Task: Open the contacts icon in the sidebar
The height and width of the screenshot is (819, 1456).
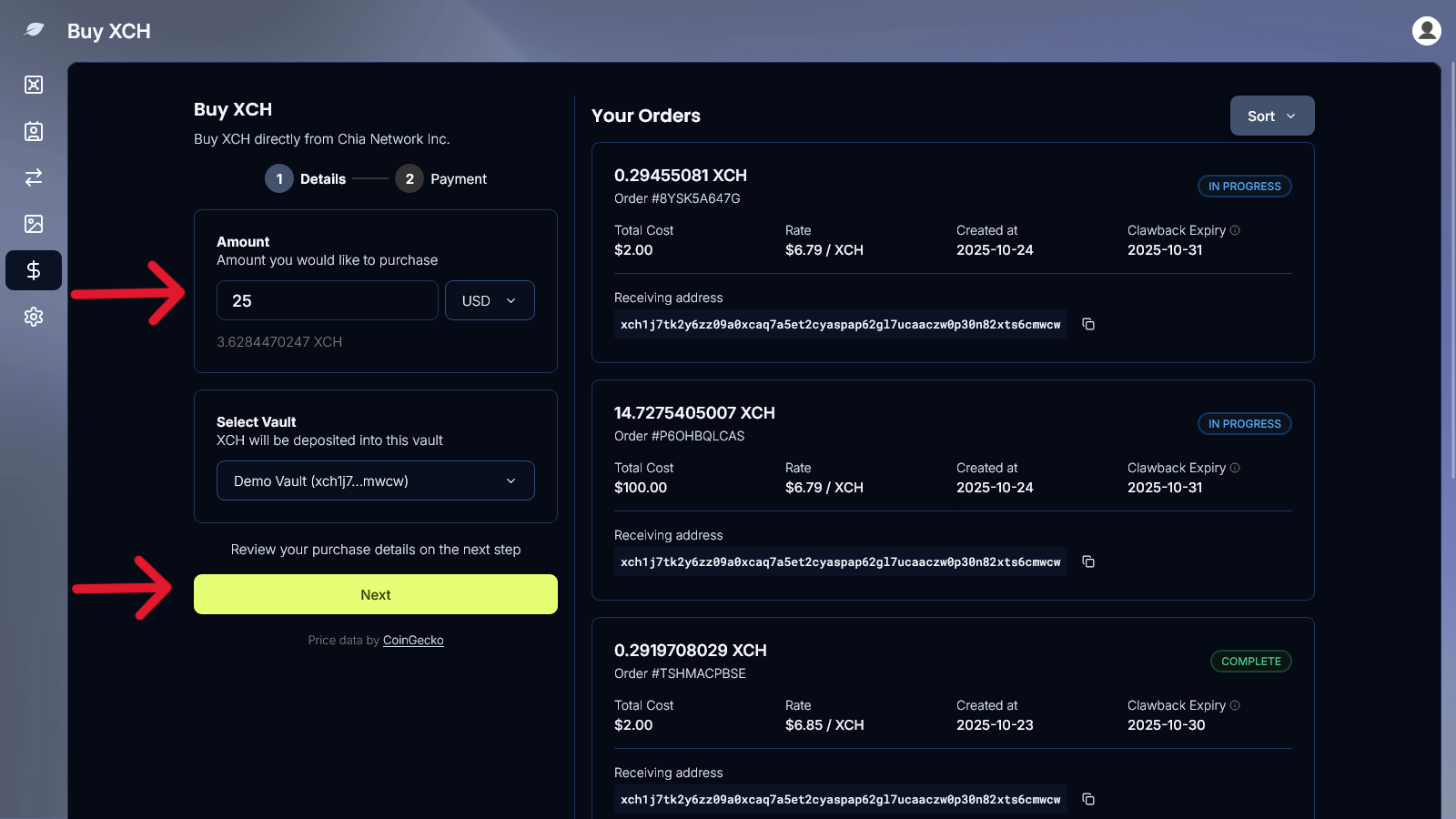Action: click(34, 131)
